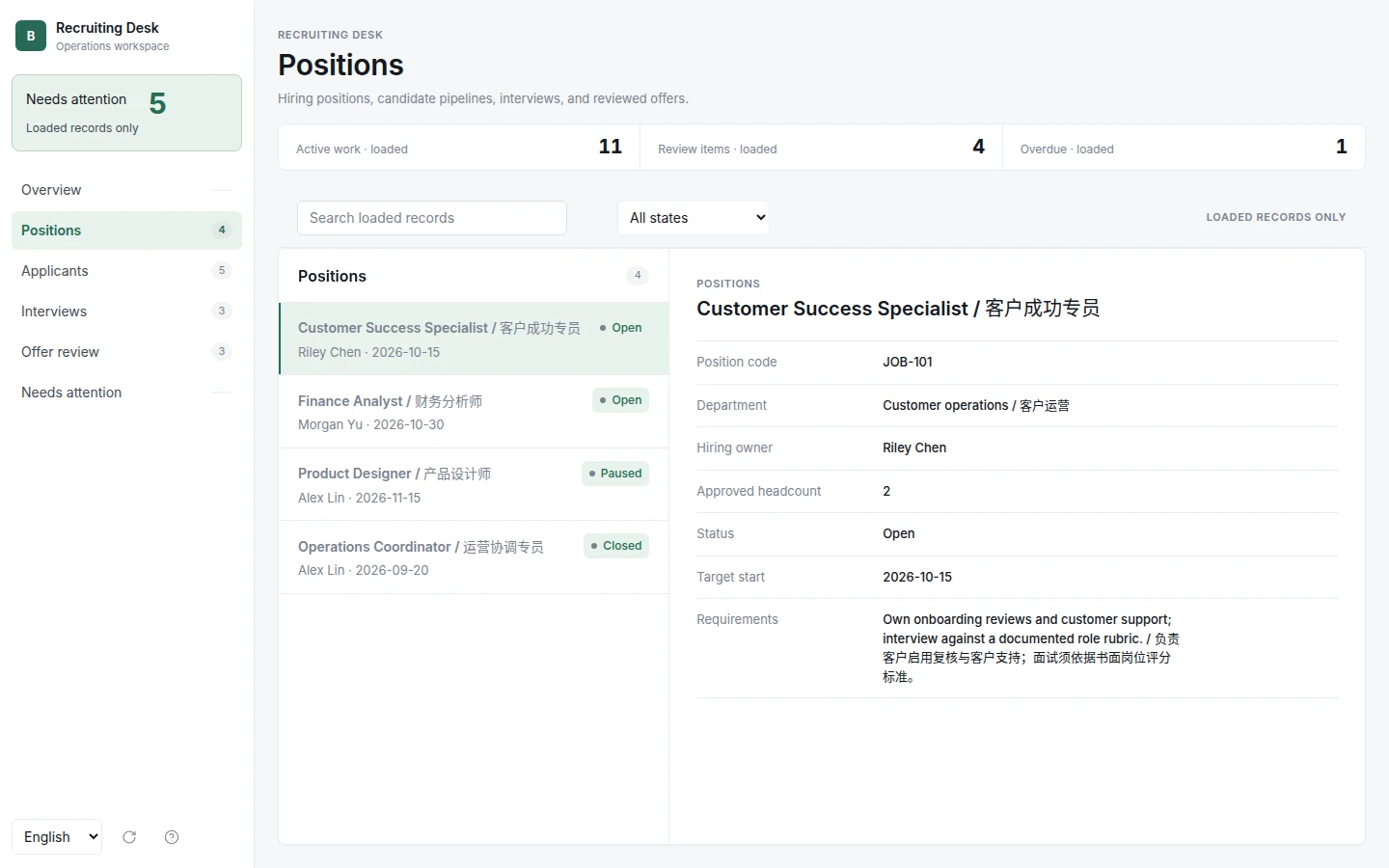
Task: Focus the Search loaded records field
Action: pyautogui.click(x=432, y=218)
